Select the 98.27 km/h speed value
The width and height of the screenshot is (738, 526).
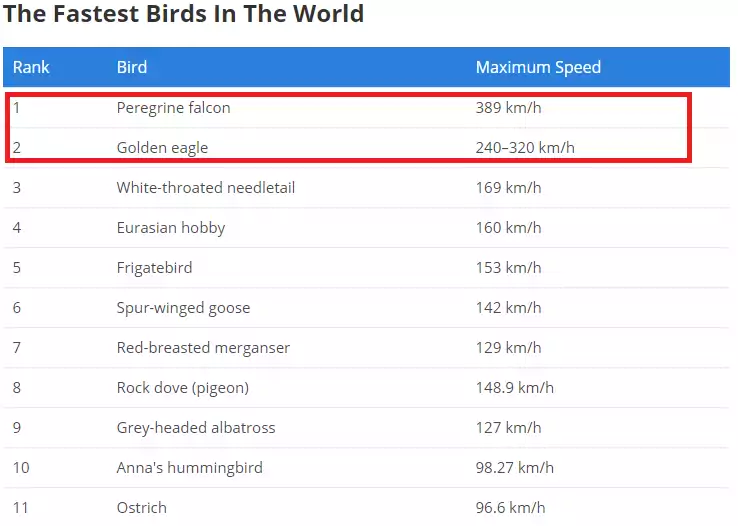tap(514, 468)
